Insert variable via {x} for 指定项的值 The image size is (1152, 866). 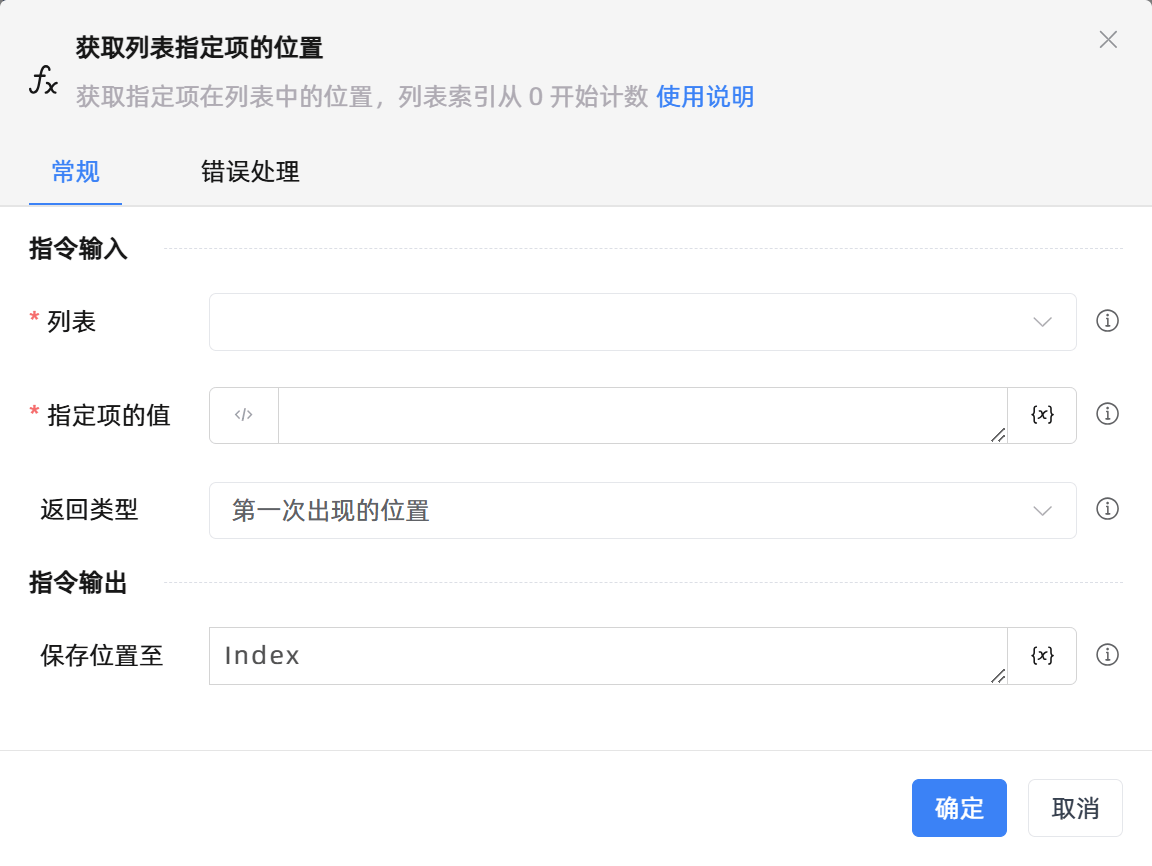pos(1042,415)
